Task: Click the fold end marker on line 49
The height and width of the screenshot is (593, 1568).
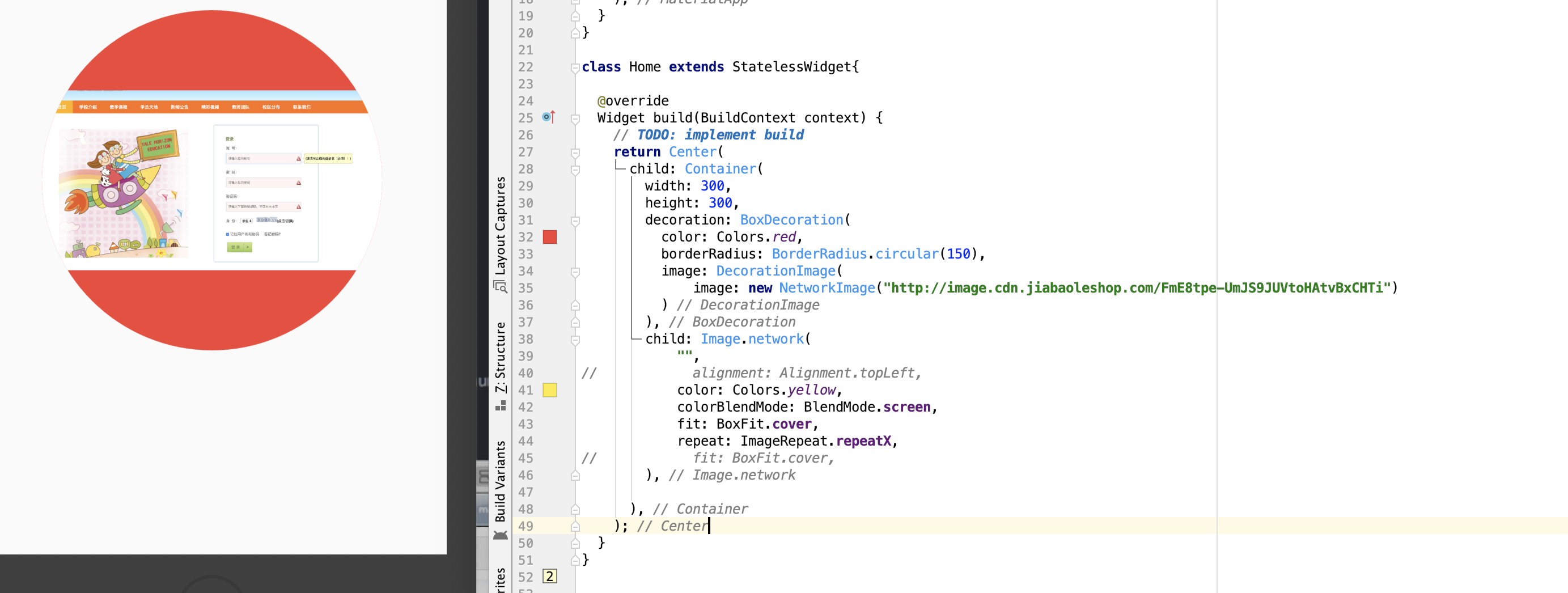Action: coord(575,526)
